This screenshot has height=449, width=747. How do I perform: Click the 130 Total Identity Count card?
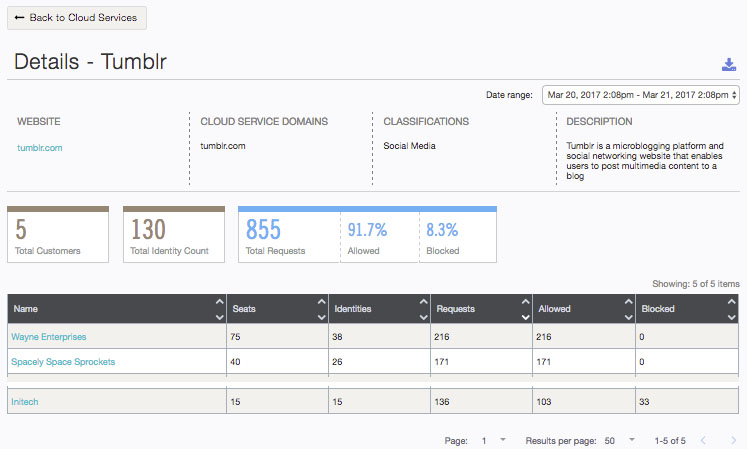coord(174,235)
